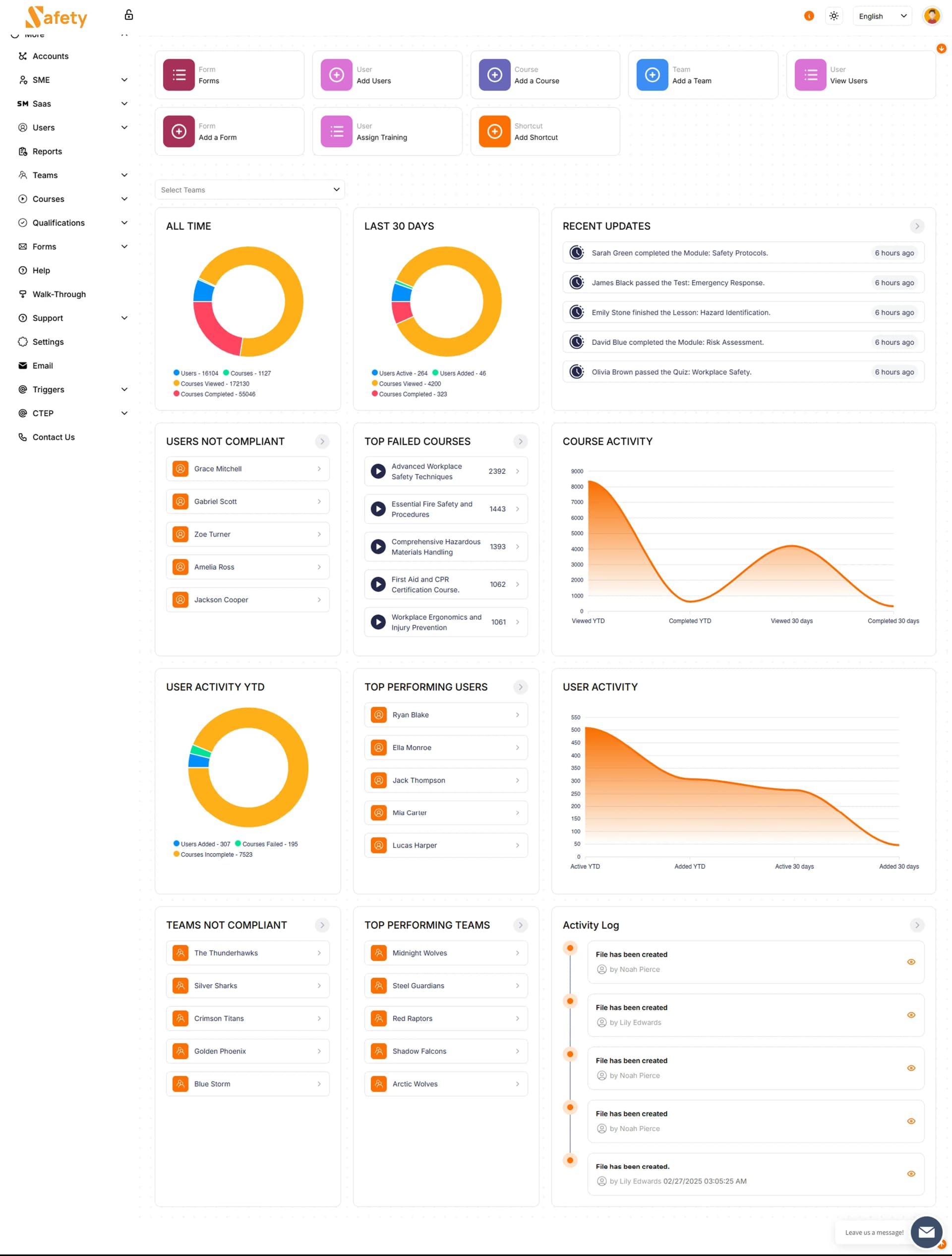Toggle the light/dark theme sun icon
Viewport: 952px width, 1256px height.
click(833, 16)
